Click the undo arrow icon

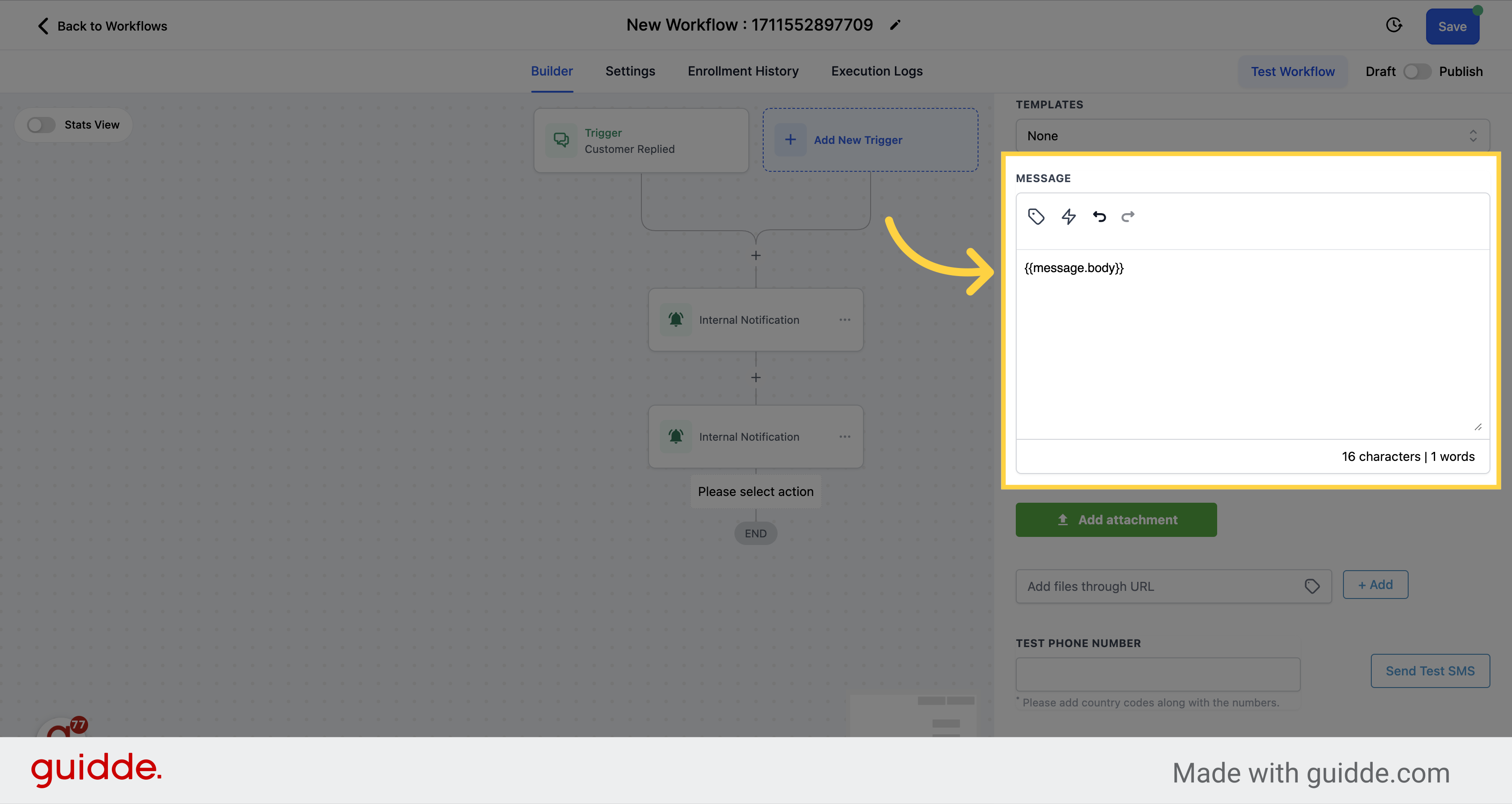(1099, 216)
